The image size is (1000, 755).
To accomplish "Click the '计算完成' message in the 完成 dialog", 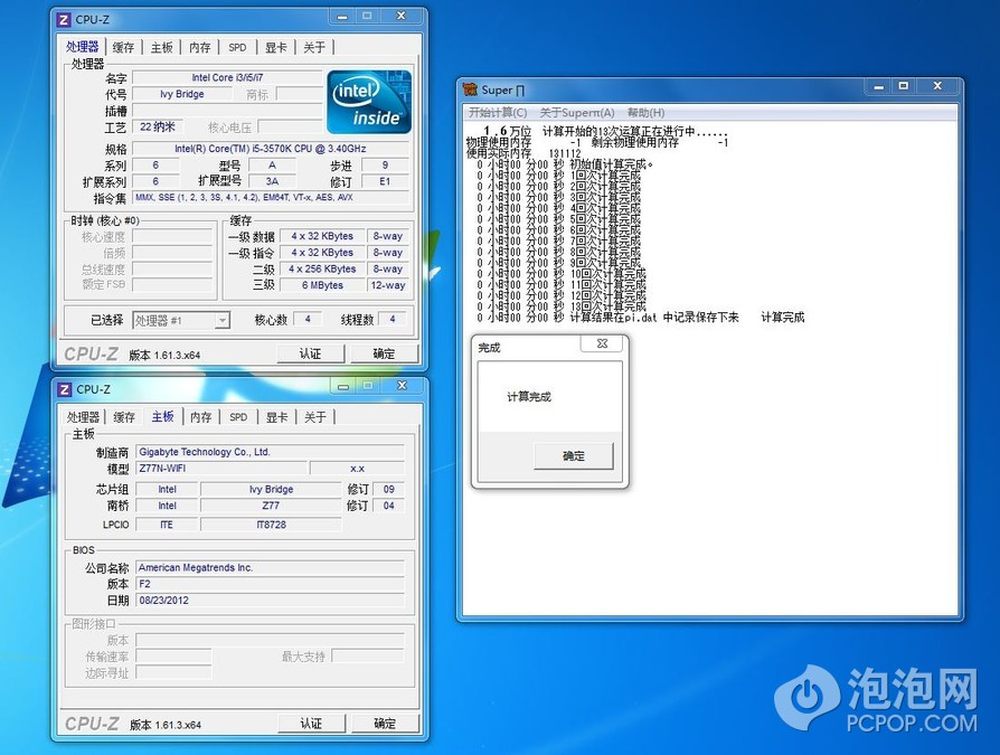I will [x=529, y=397].
